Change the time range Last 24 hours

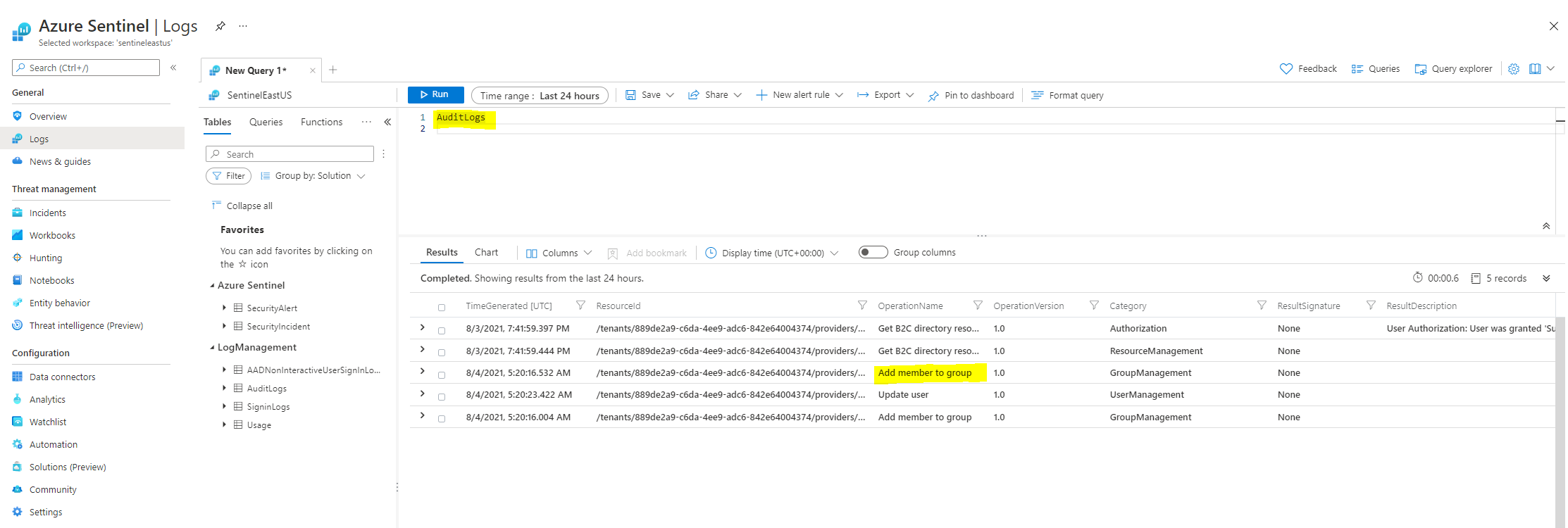pos(540,96)
